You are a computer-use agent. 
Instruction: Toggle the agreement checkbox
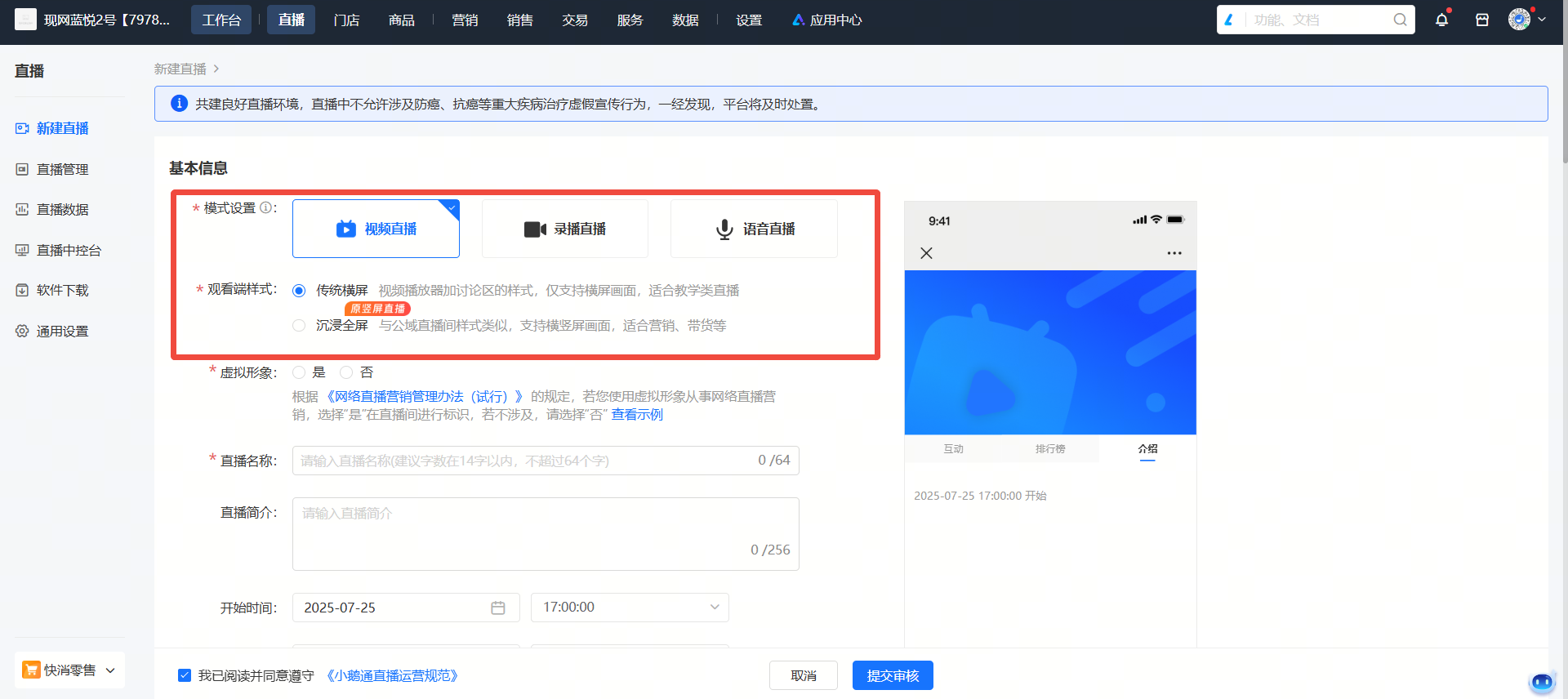185,675
